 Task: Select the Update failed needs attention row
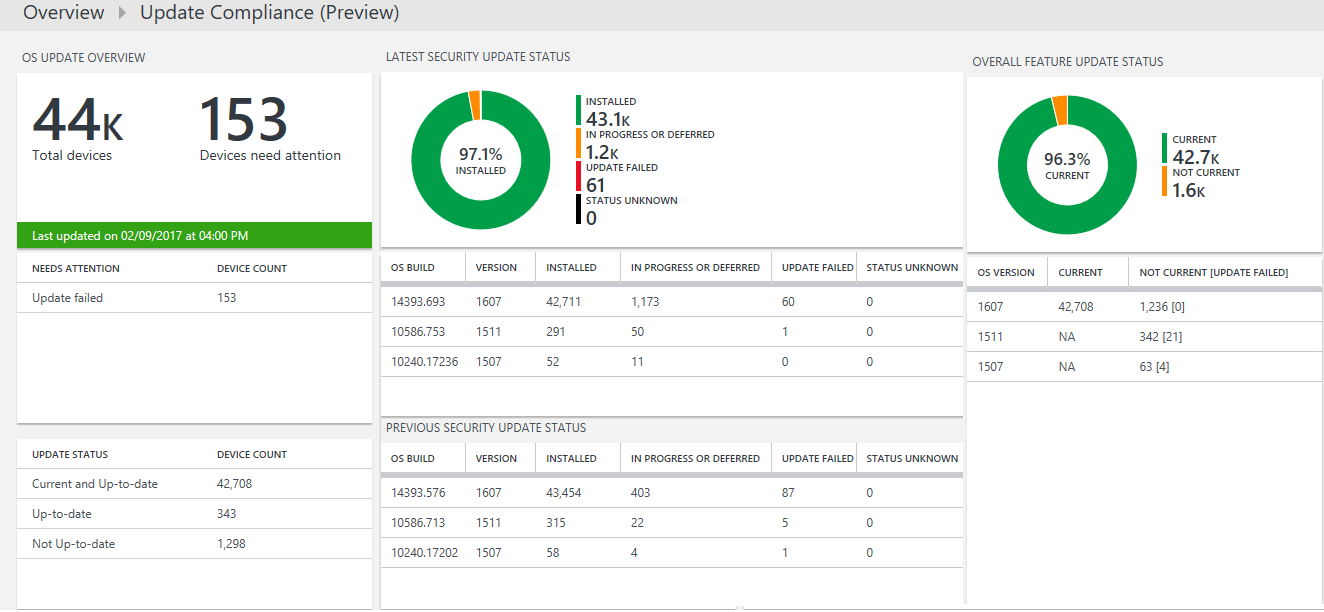click(194, 298)
